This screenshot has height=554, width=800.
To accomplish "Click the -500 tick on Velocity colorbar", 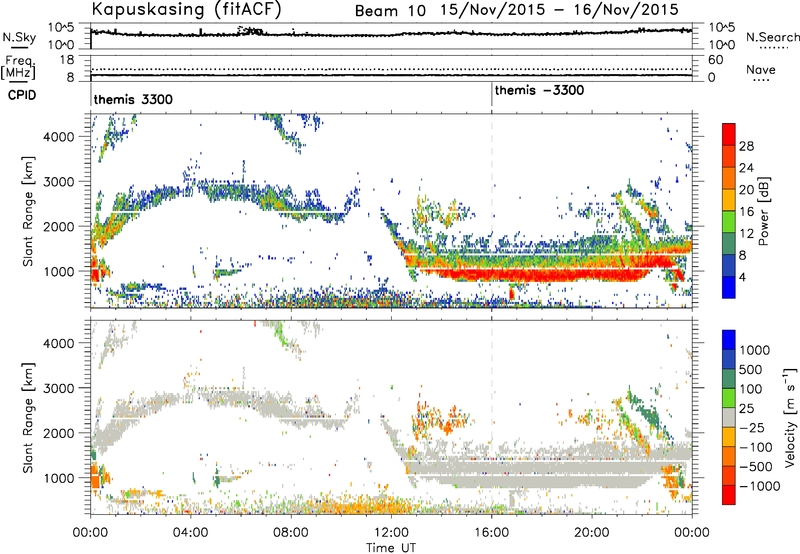I will coord(755,466).
